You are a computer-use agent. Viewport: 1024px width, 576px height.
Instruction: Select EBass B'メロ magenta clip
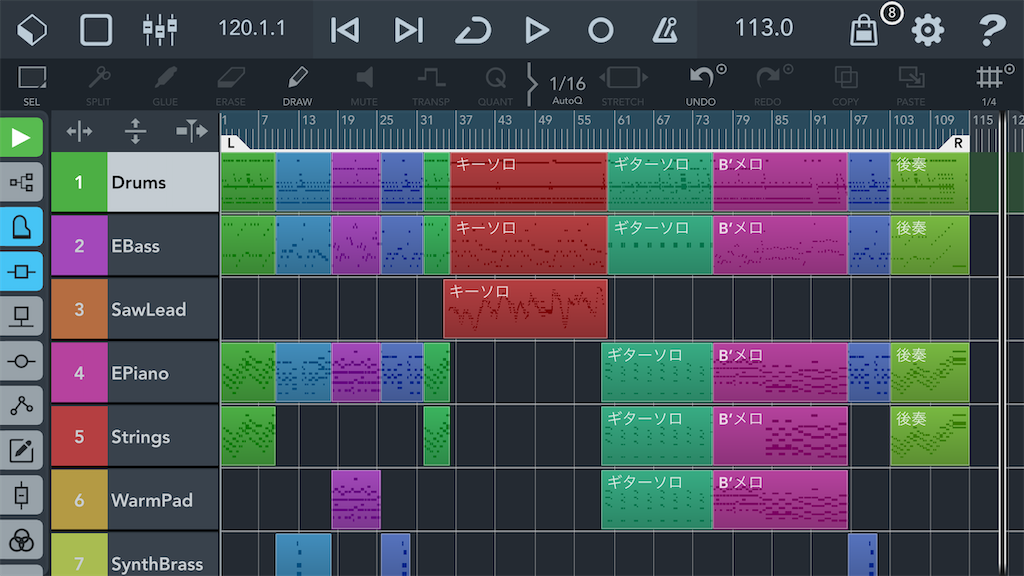[780, 246]
